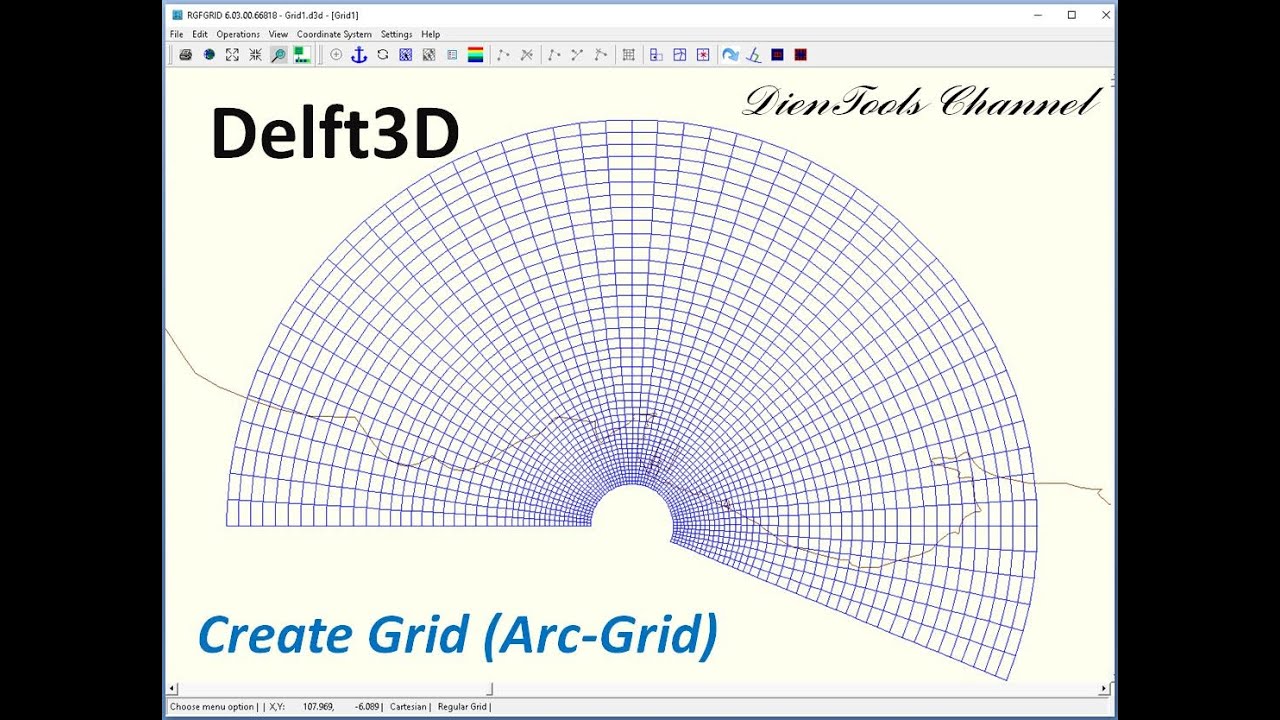Click the grid lattice icon in toolbar
1280x720 pixels.
(628, 55)
